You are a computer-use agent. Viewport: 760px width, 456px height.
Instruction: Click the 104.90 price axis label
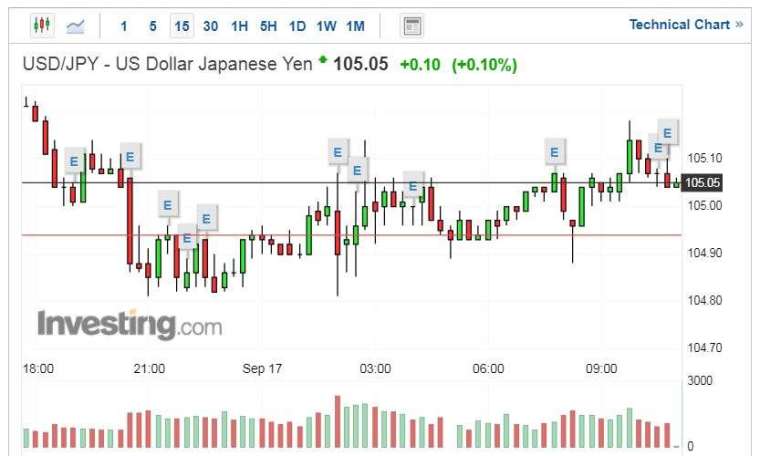pyautogui.click(x=704, y=253)
